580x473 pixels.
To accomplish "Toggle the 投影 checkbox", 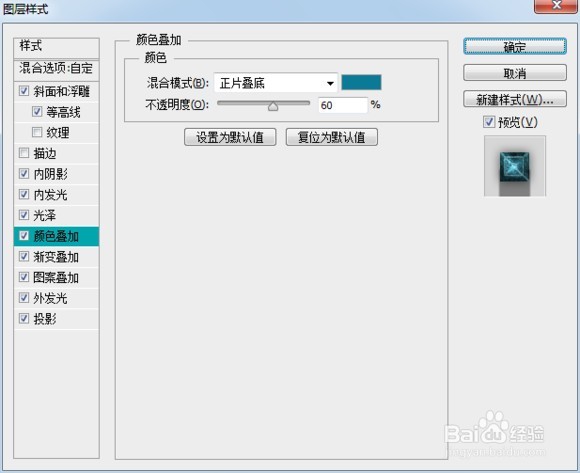I will pos(24,318).
